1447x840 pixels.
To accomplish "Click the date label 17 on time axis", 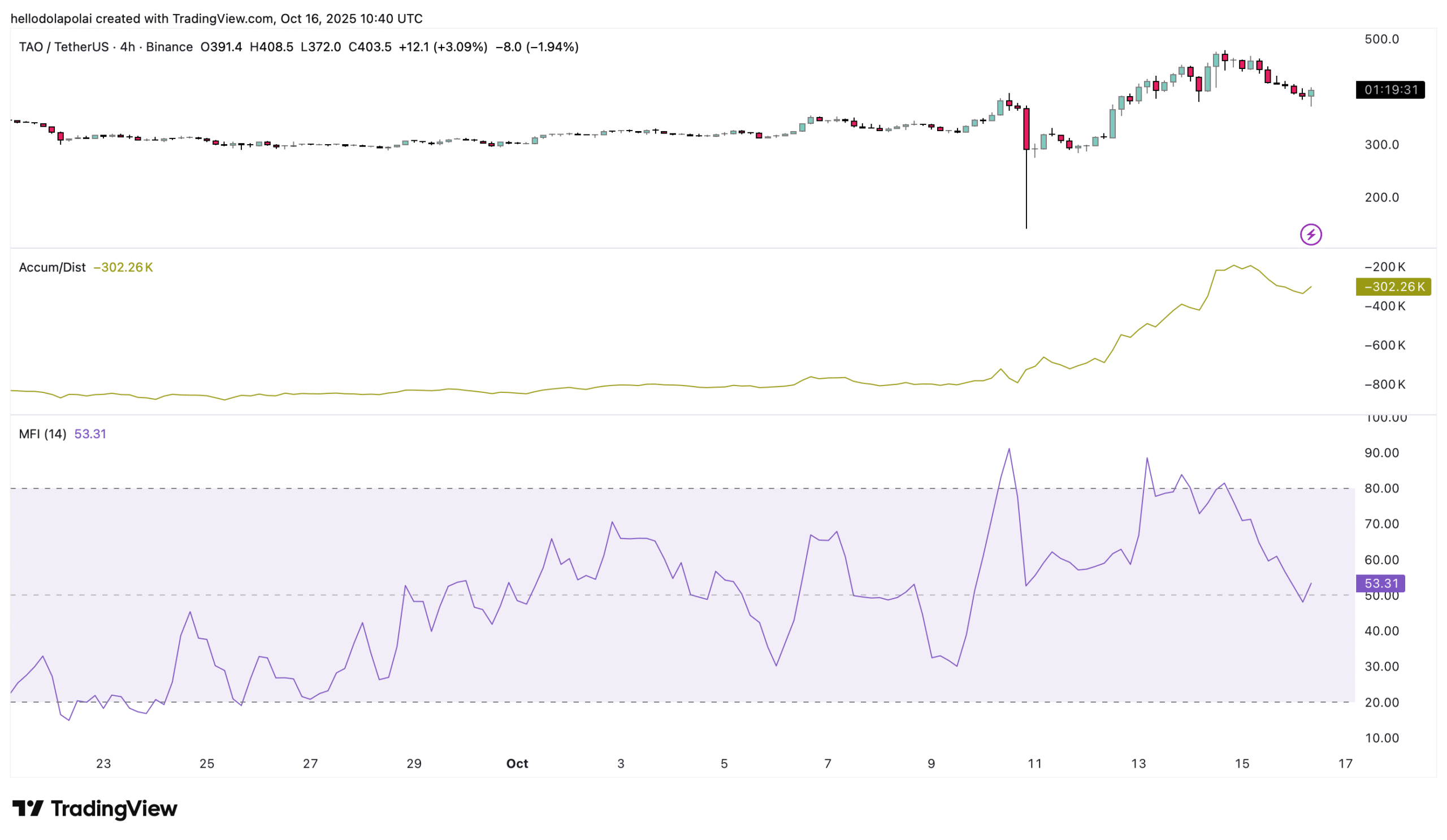I will 1345,764.
